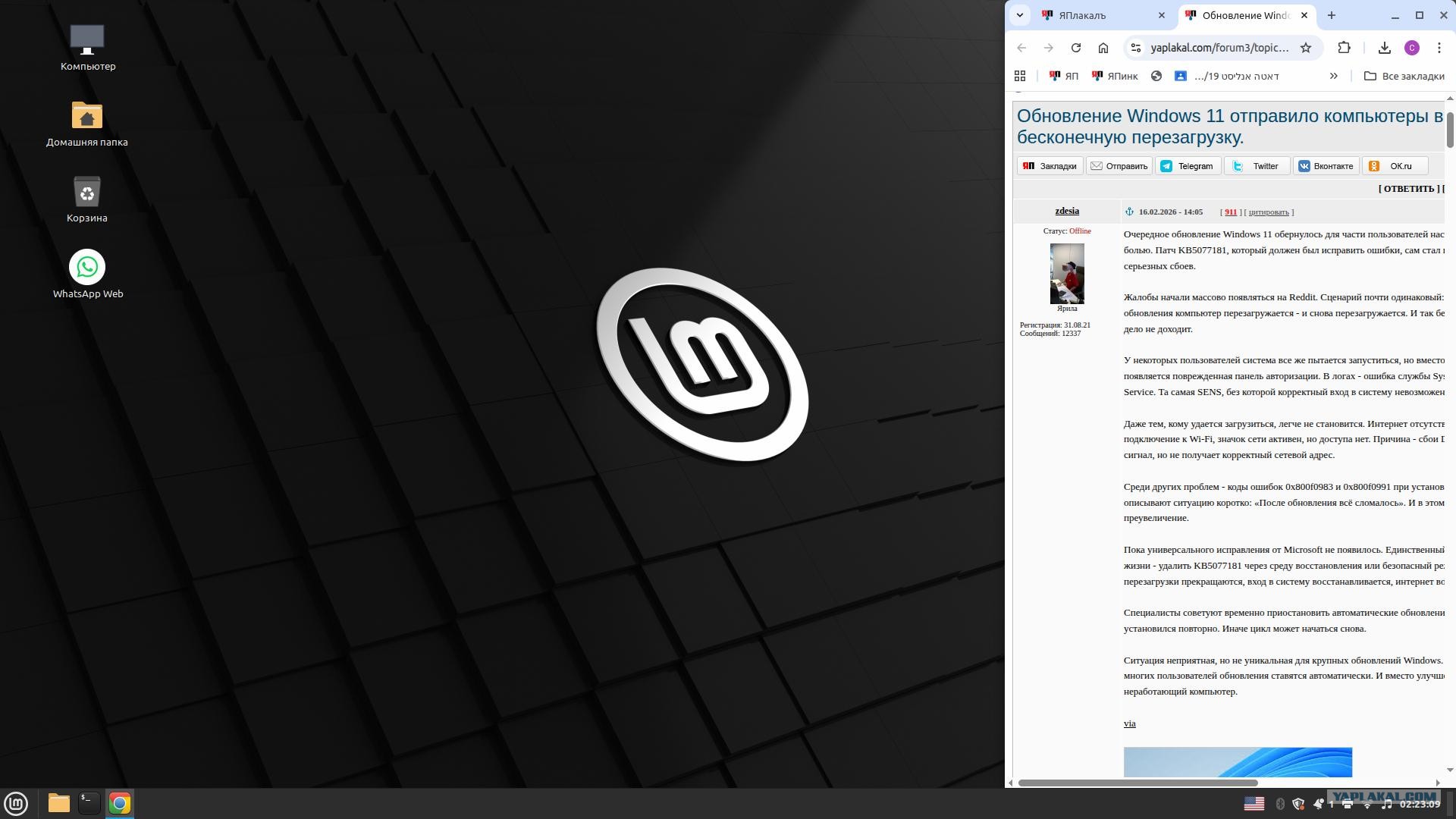Open the globe bookmark in bookmarks bar
This screenshot has height=819, width=1456.
(x=1156, y=76)
